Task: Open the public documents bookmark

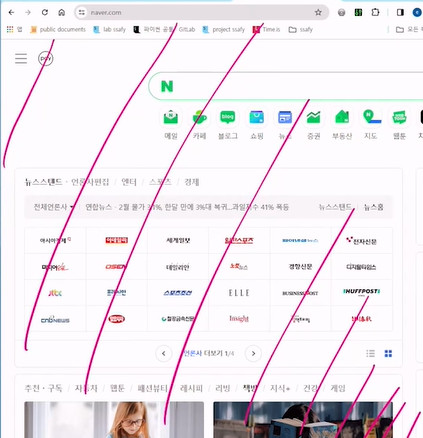Action: pyautogui.click(x=58, y=30)
